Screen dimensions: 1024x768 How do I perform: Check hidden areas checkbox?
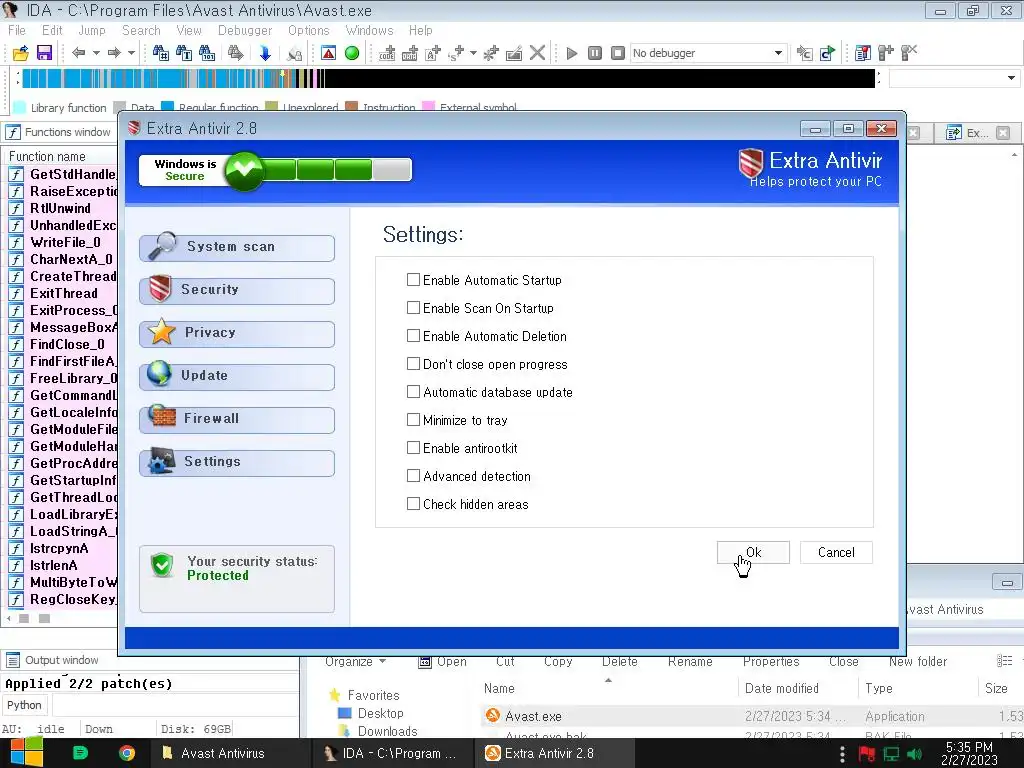click(413, 504)
